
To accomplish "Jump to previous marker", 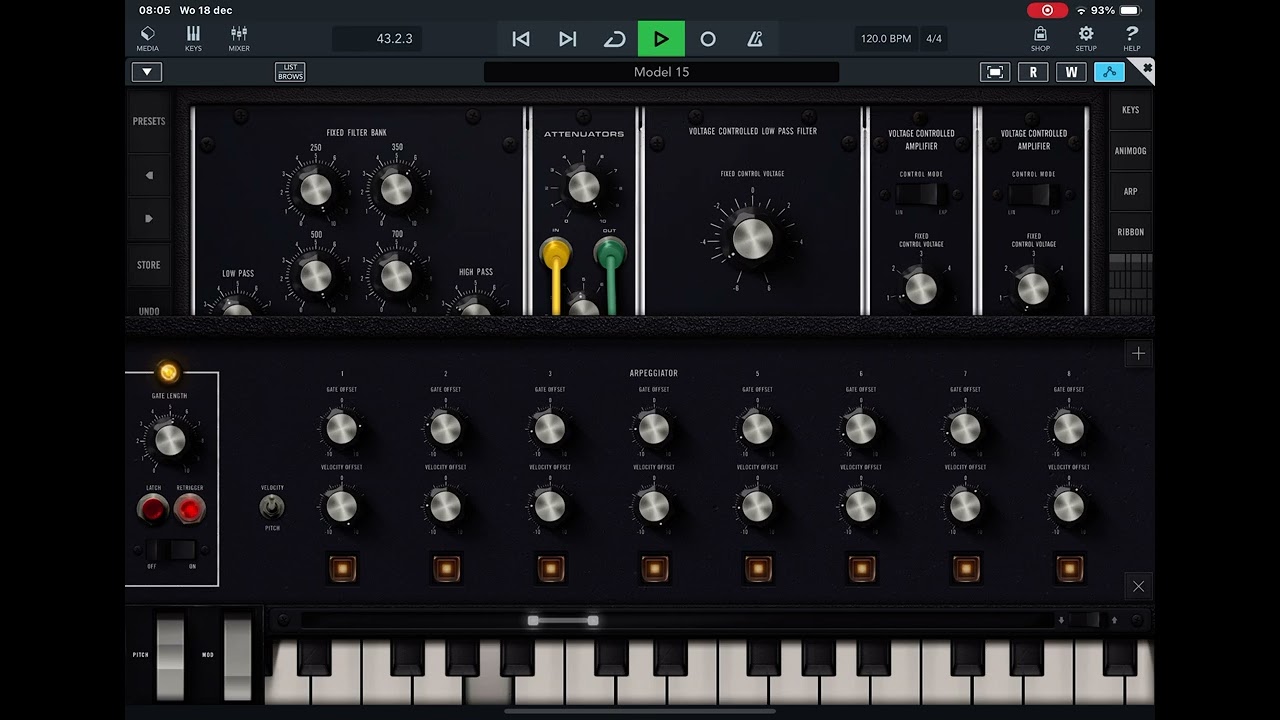I will (x=520, y=39).
